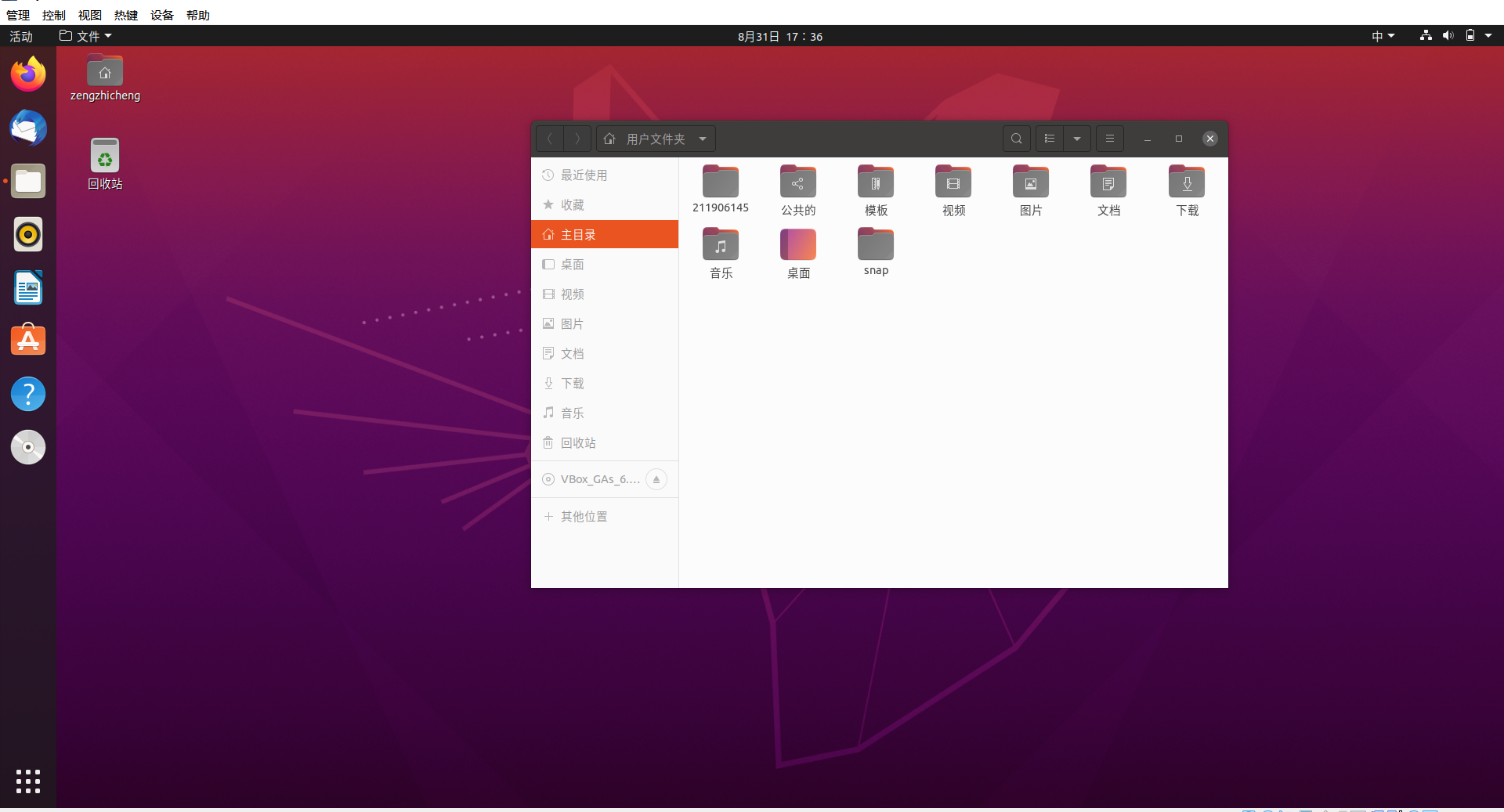Open VirtualBox 热键 menu

(126, 15)
